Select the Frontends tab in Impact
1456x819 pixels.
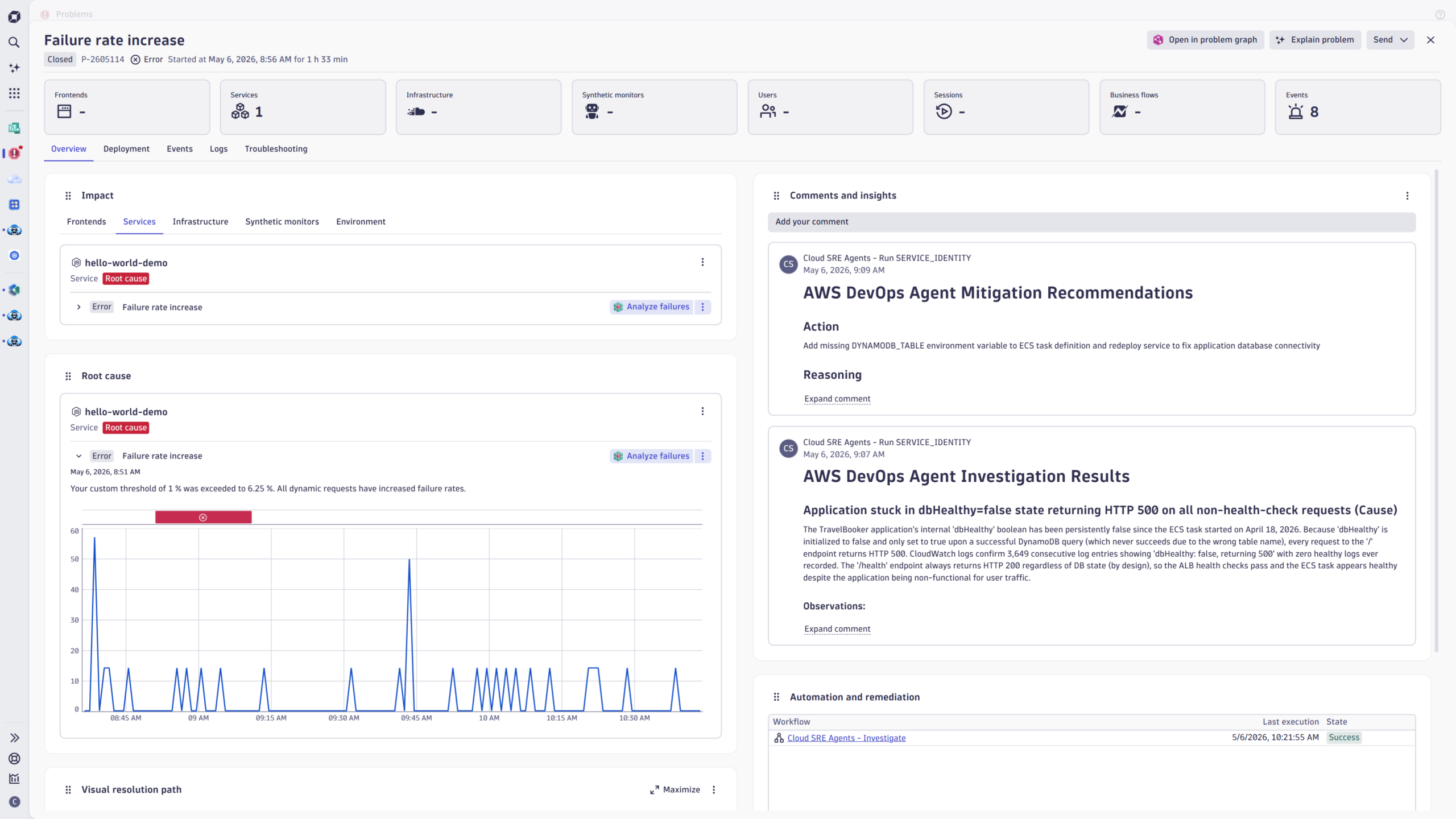tap(86, 222)
